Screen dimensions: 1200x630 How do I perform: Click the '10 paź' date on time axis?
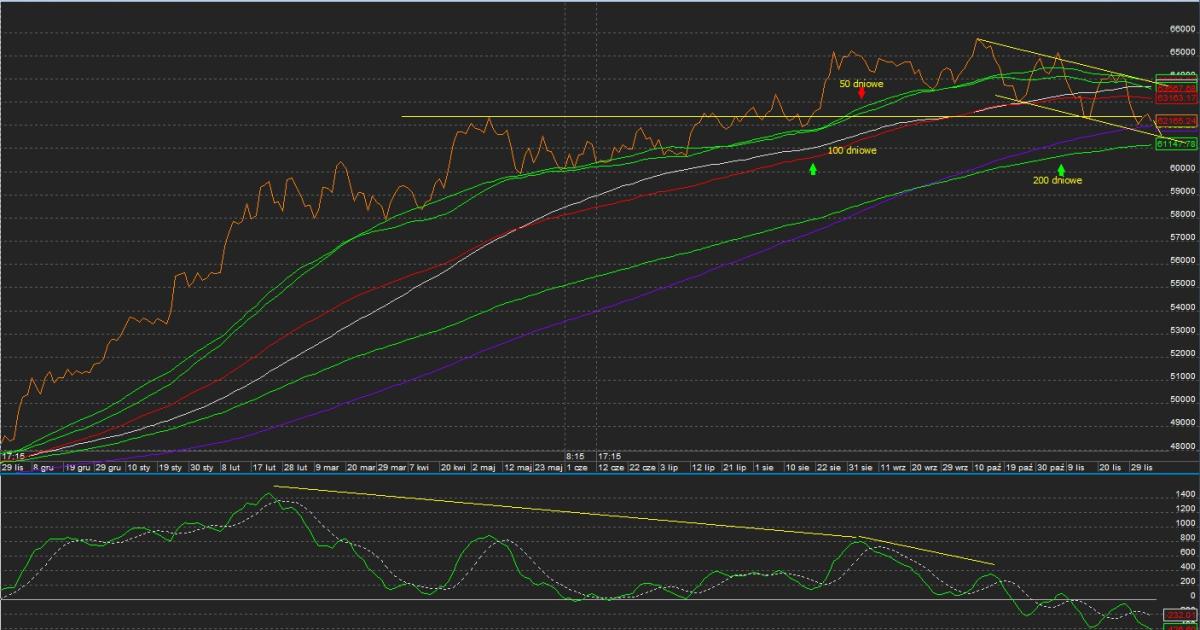pos(987,467)
